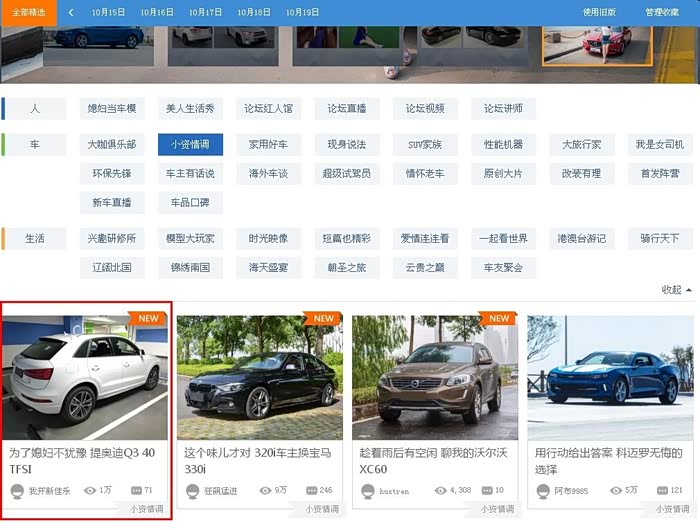Open the SUV家族 category
Image resolution: width=700 pixels, height=530 pixels.
[x=425, y=145]
